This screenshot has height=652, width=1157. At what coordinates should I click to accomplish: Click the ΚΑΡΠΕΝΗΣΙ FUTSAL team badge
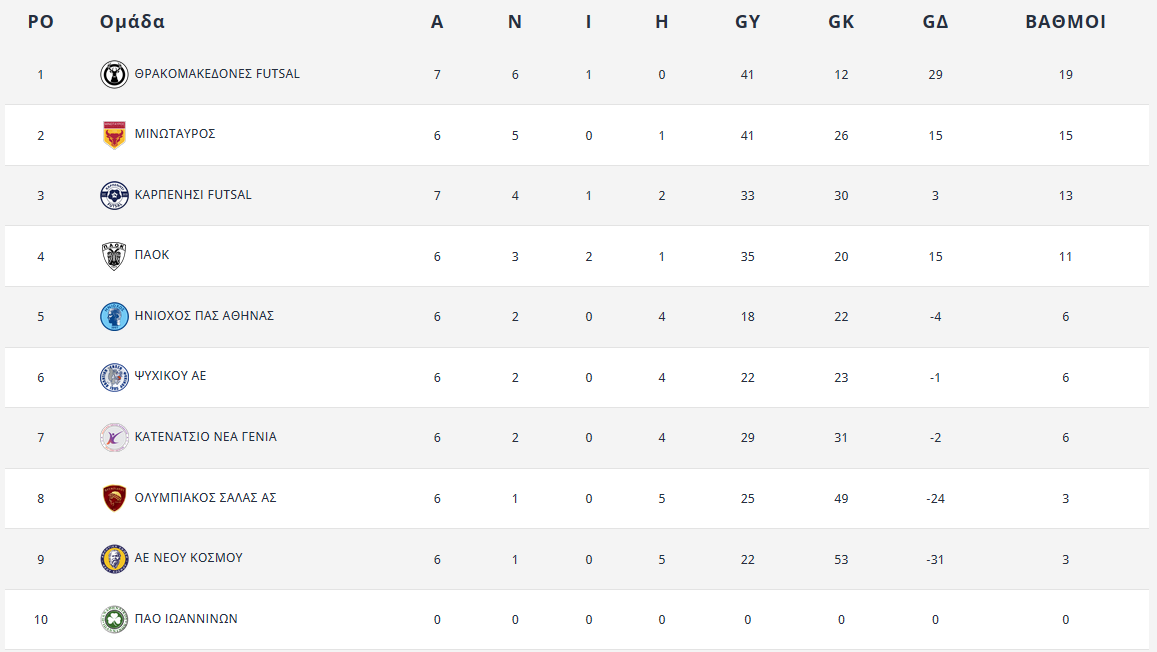[114, 196]
